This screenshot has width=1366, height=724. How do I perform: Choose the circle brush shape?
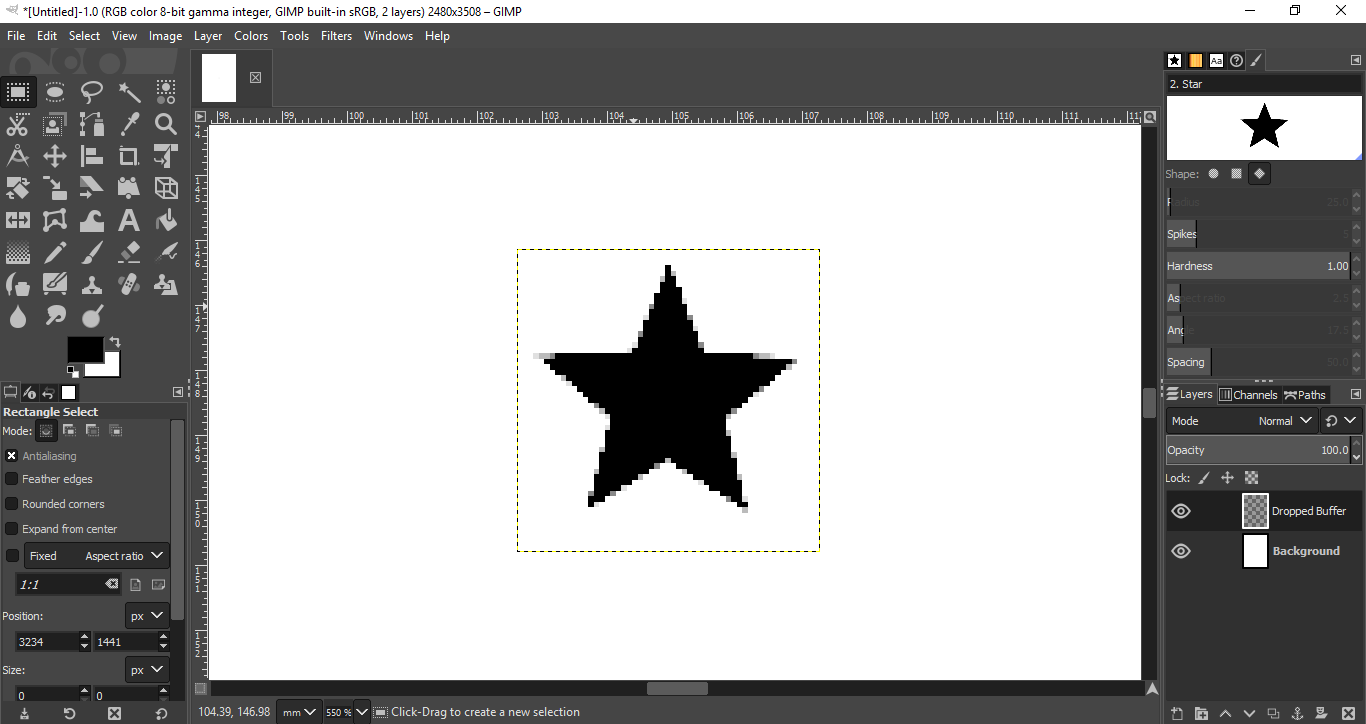(1214, 173)
